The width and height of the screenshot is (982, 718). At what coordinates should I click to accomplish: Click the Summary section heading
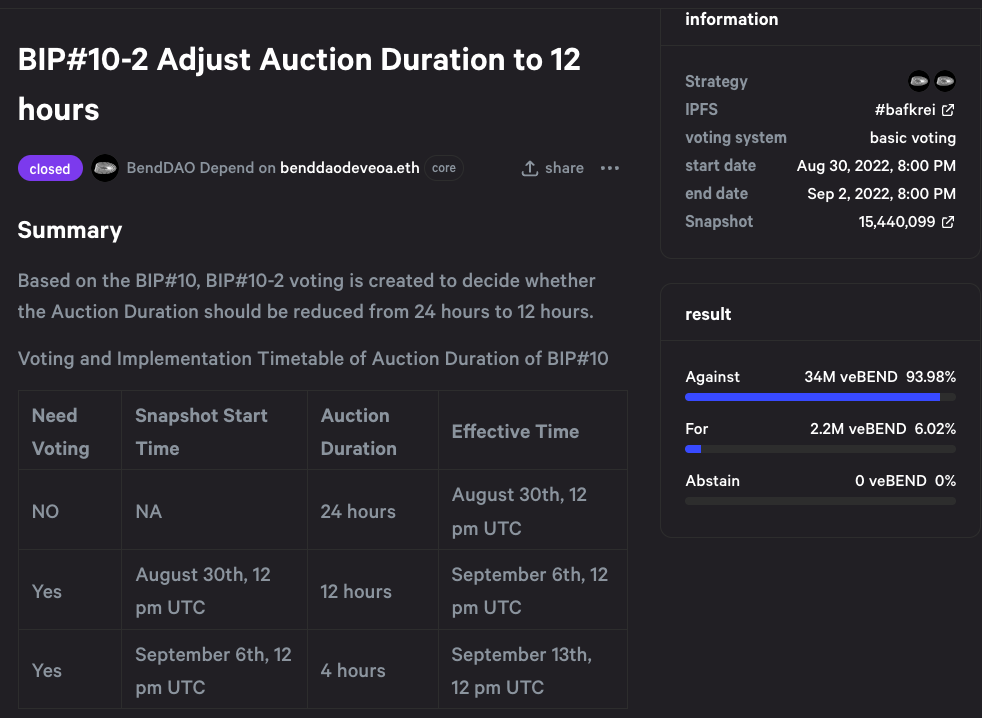(x=70, y=230)
